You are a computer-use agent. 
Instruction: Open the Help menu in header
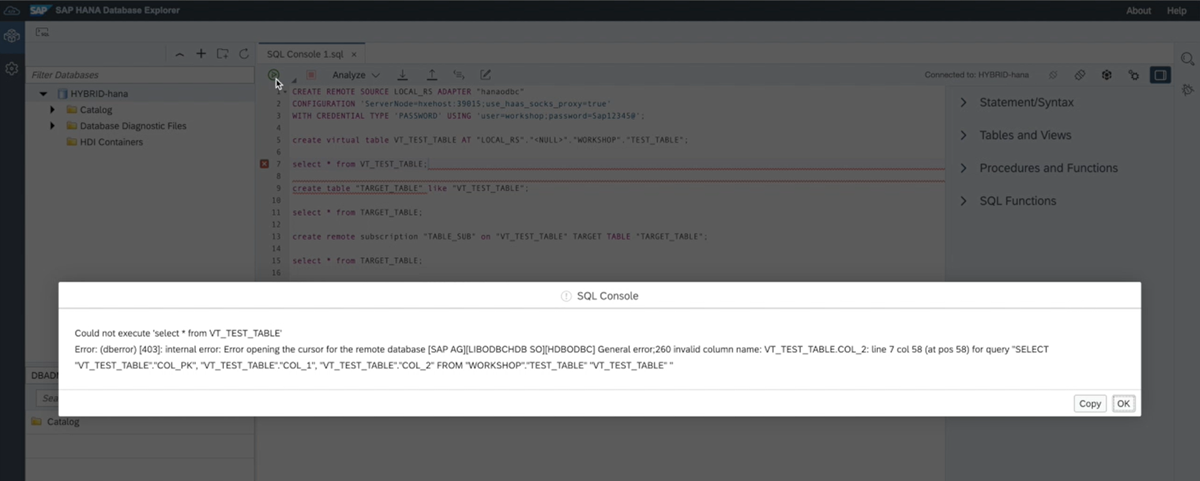(x=1176, y=10)
